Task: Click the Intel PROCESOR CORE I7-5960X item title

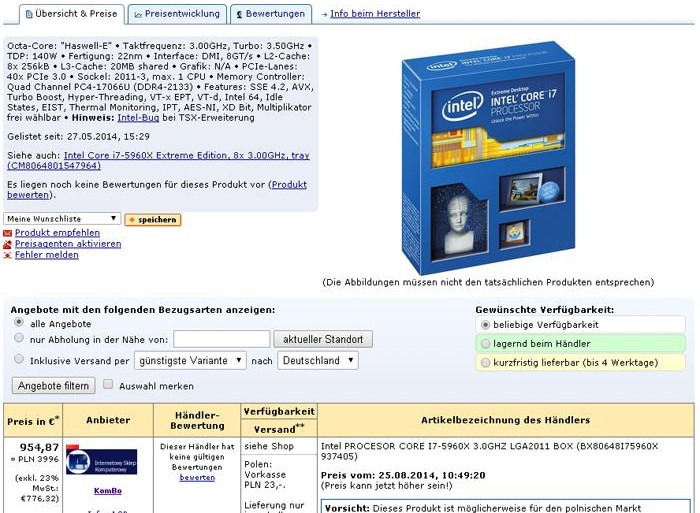Action: tap(489, 451)
